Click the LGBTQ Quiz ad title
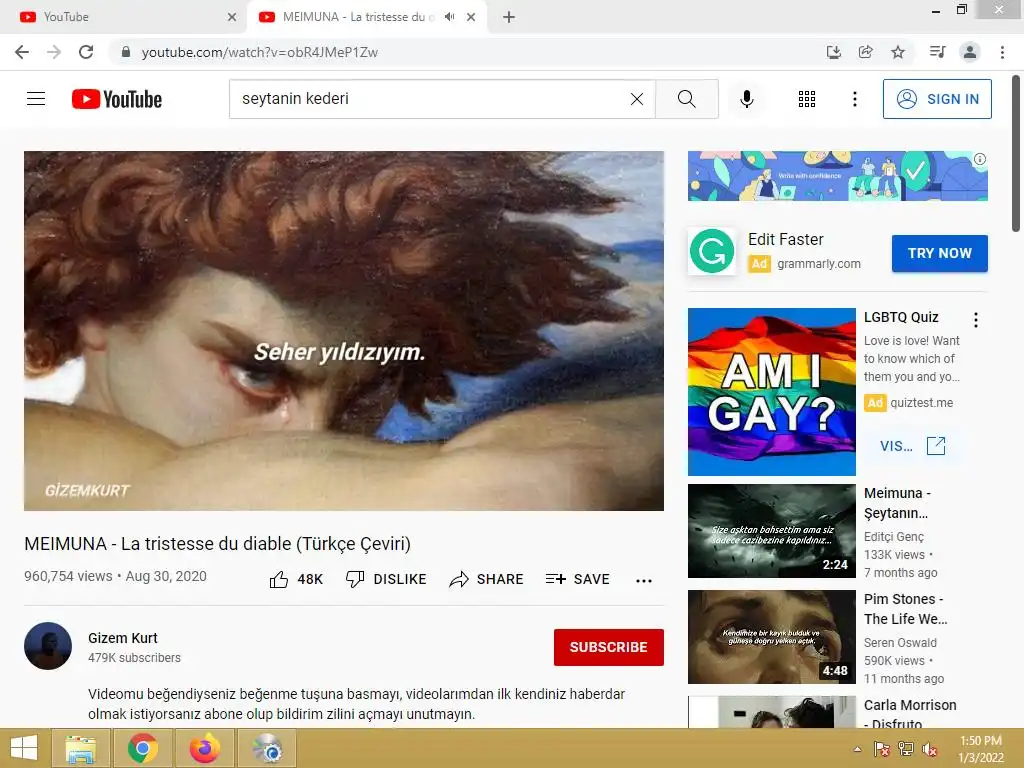This screenshot has width=1024, height=768. [901, 317]
